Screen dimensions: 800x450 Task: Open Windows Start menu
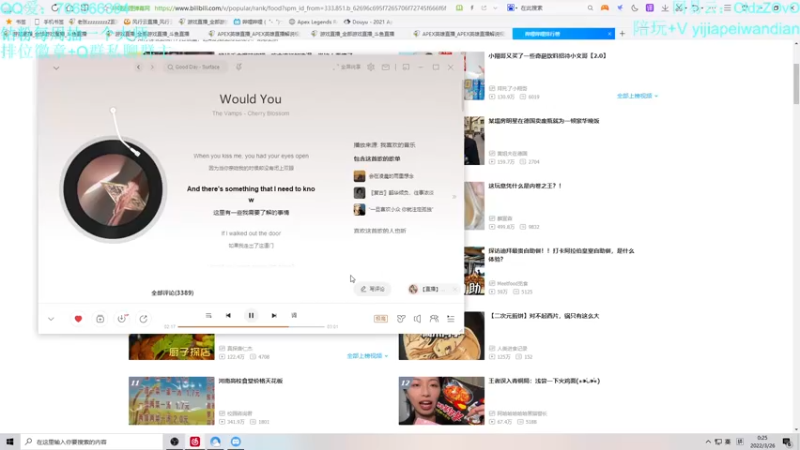click(x=10, y=441)
